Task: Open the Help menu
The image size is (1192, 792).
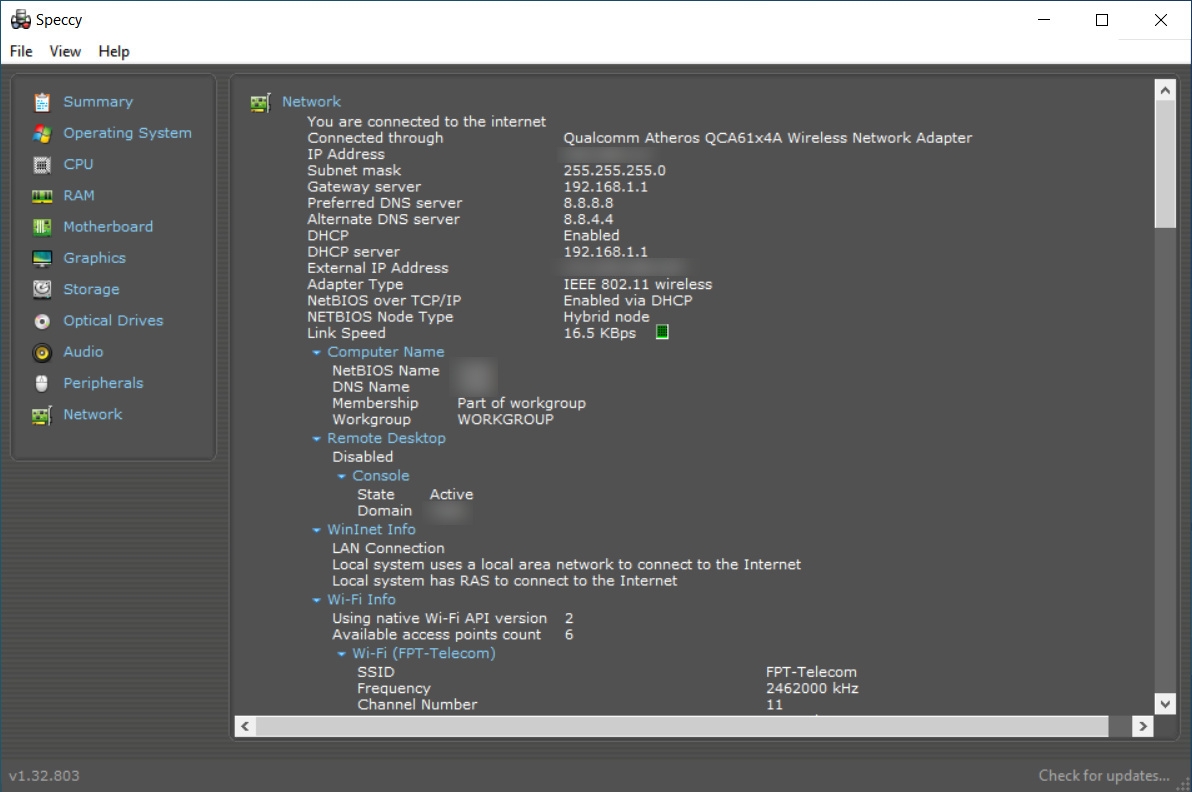Action: 114,52
